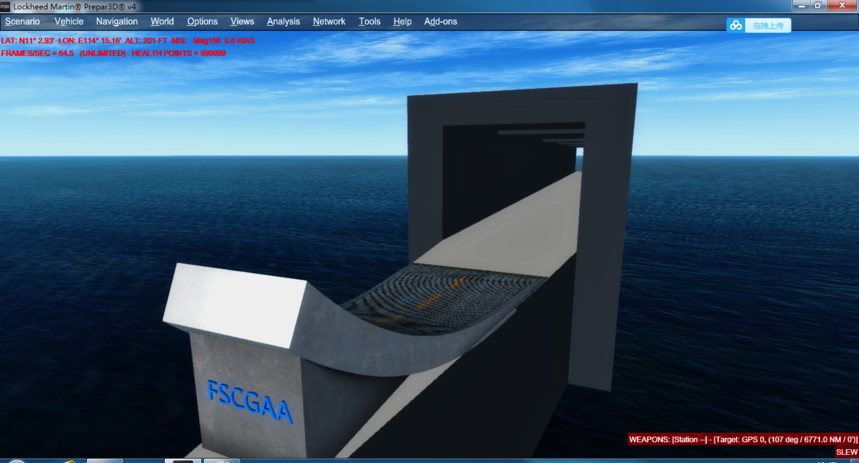
Task: Click the '0.0 KIAS' airspeed readout
Action: pos(239,41)
